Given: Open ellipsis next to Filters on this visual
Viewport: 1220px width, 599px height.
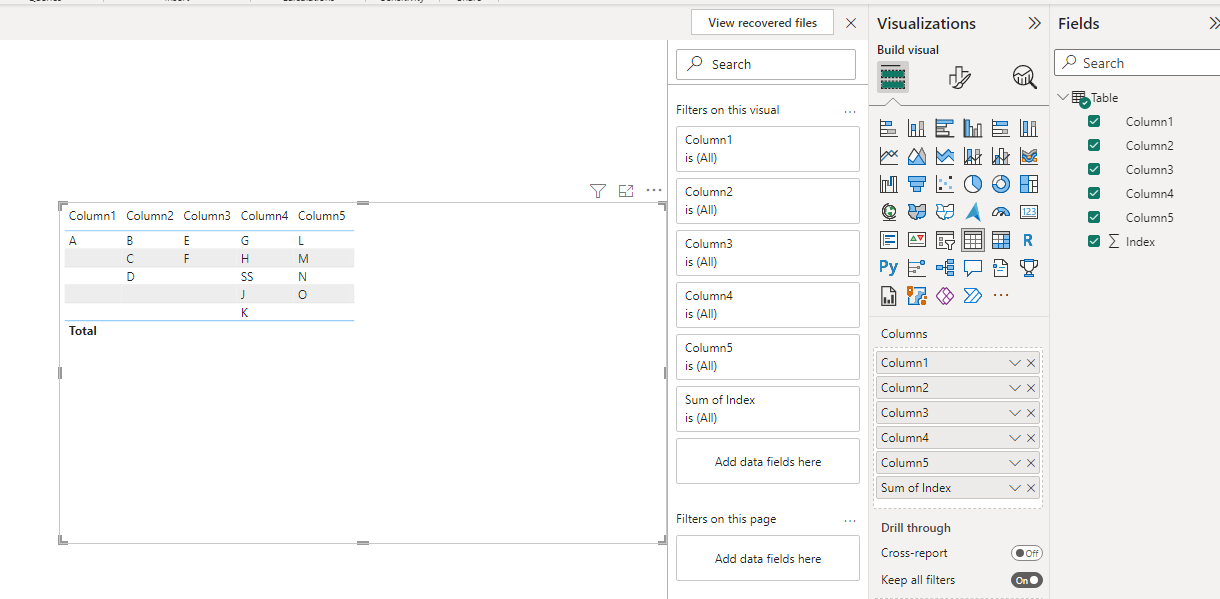Looking at the screenshot, I should click(x=850, y=111).
